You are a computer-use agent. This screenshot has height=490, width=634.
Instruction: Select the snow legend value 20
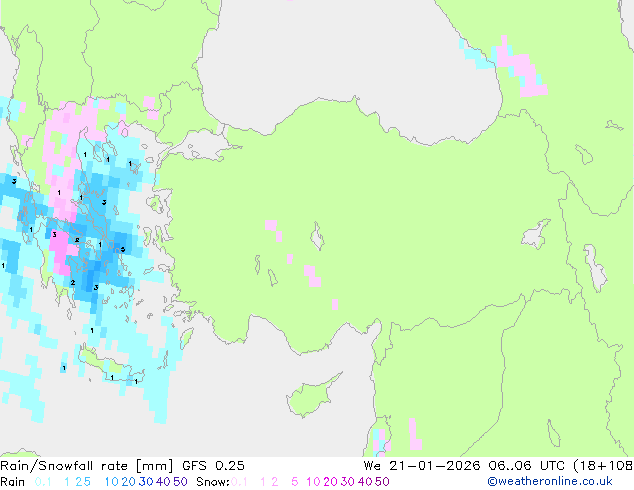tap(330, 482)
